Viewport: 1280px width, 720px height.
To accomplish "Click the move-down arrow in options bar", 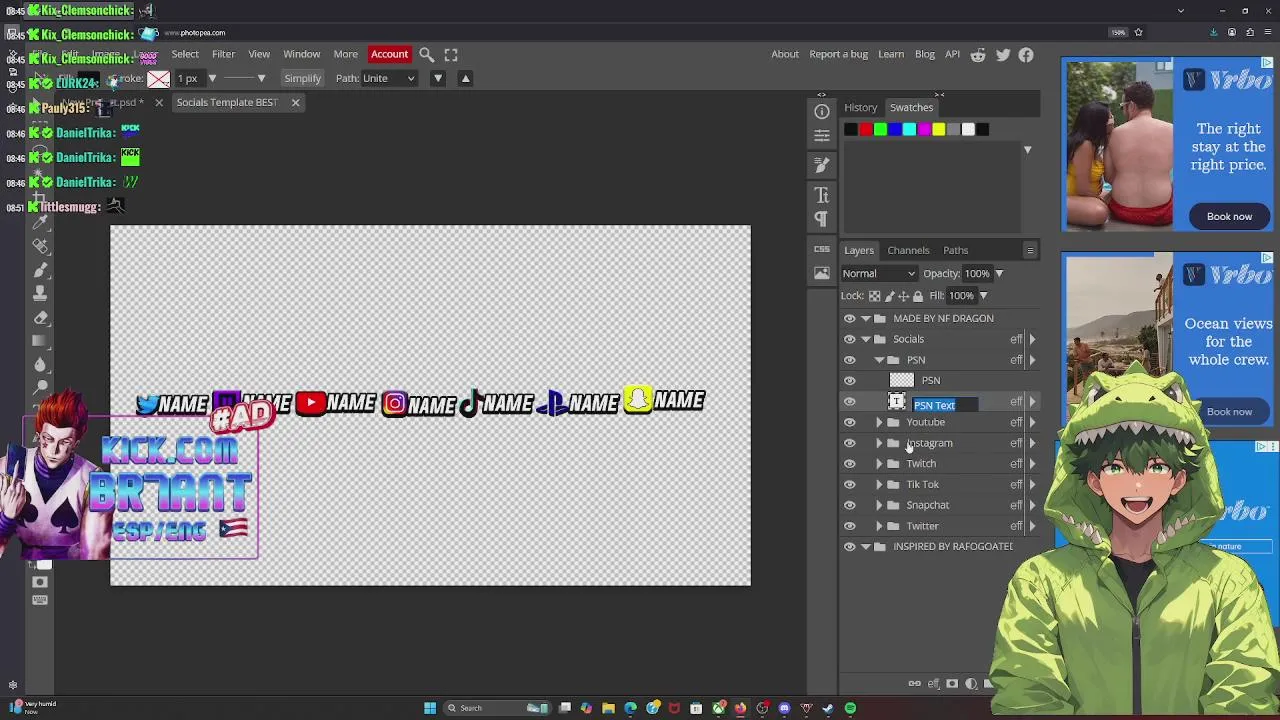I will tap(437, 78).
